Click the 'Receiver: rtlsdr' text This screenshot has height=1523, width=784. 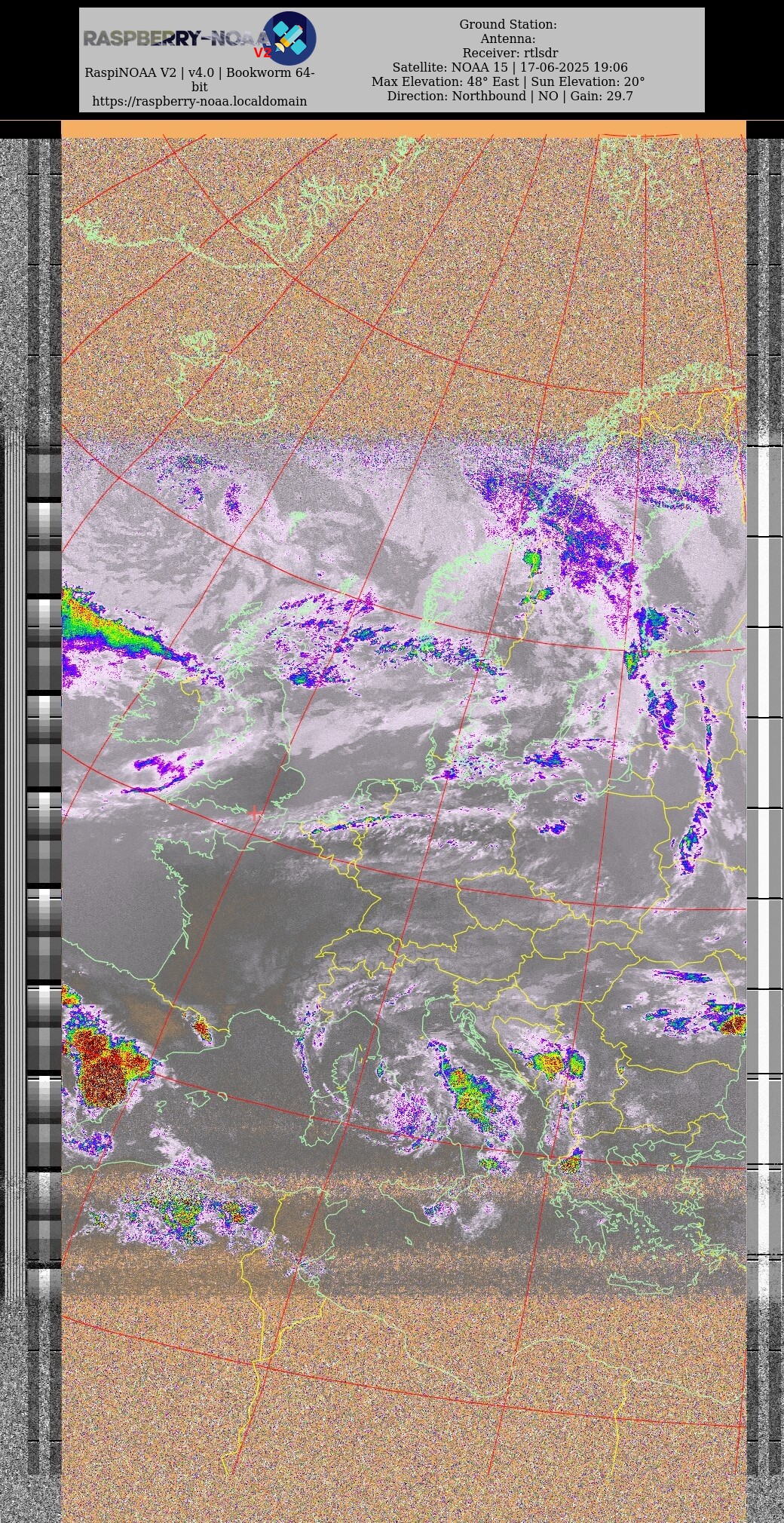tap(510, 53)
